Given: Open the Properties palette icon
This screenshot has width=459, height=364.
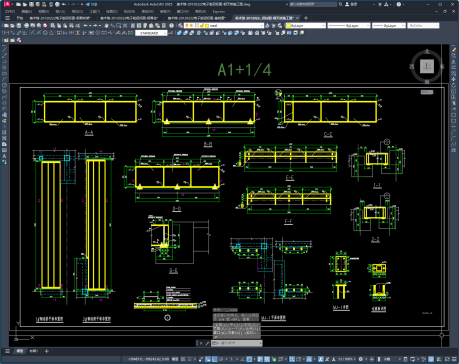Looking at the screenshot, I should tap(133, 25).
